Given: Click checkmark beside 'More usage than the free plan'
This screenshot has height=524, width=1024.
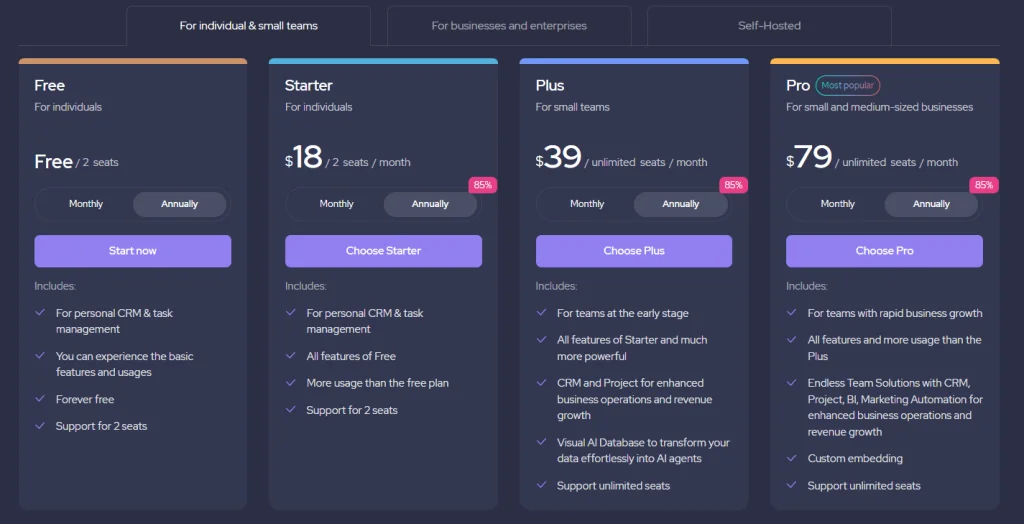Looking at the screenshot, I should 291,383.
